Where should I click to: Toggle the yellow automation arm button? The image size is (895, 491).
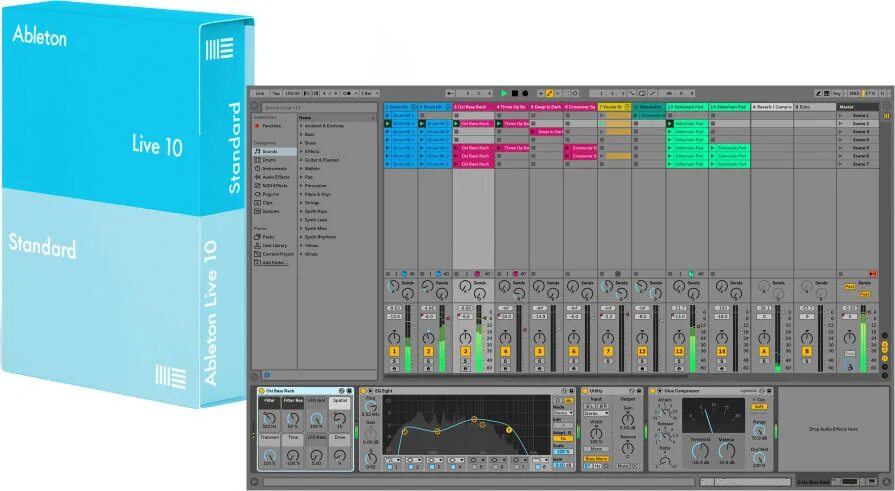click(550, 93)
